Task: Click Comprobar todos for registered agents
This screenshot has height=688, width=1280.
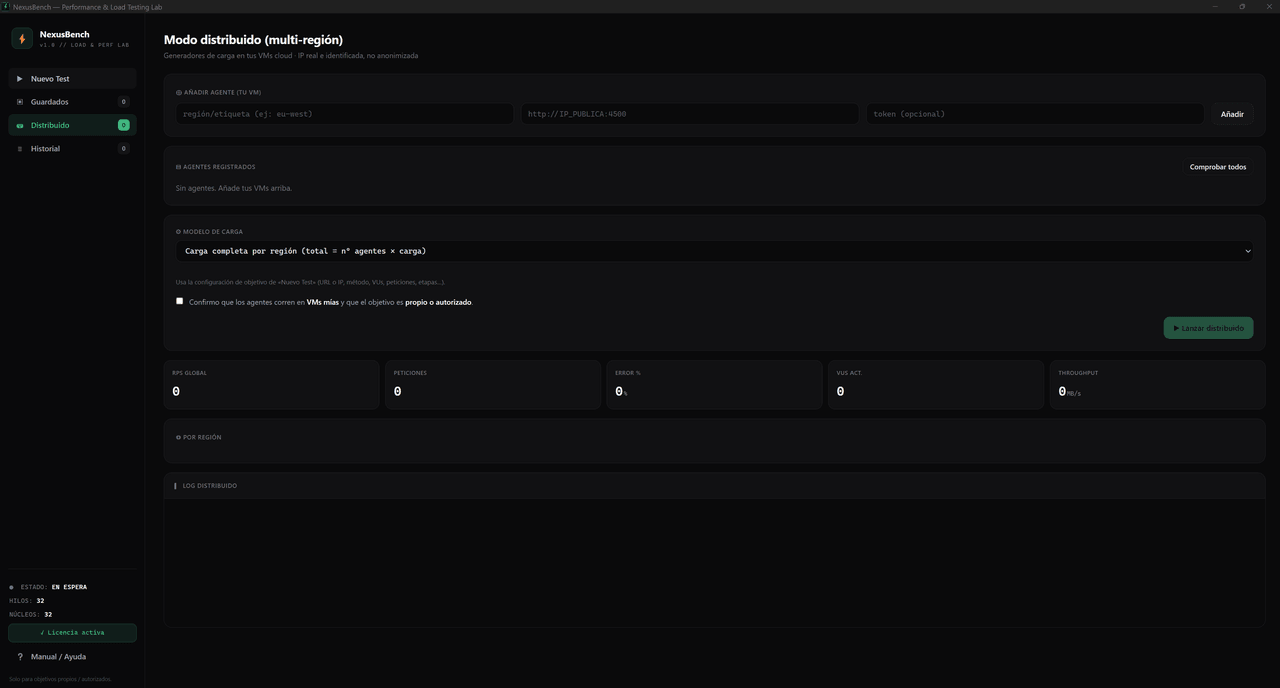Action: [x=1218, y=167]
